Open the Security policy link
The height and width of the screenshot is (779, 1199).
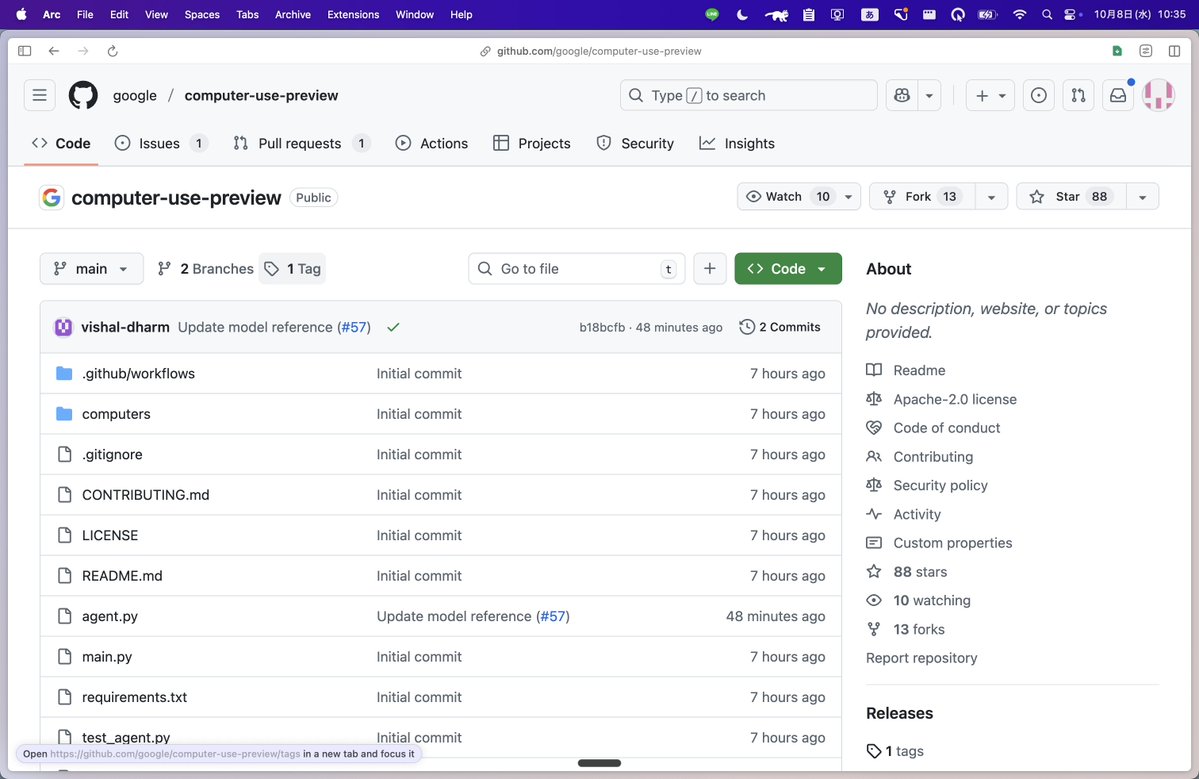point(941,485)
